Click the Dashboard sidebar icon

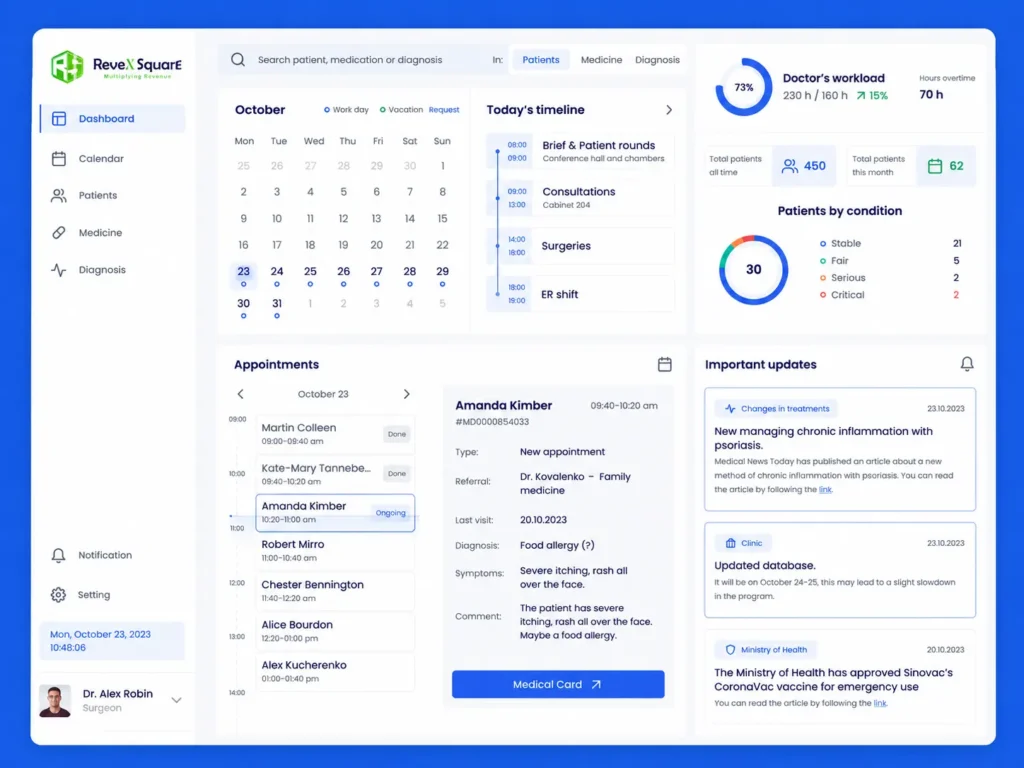click(59, 118)
